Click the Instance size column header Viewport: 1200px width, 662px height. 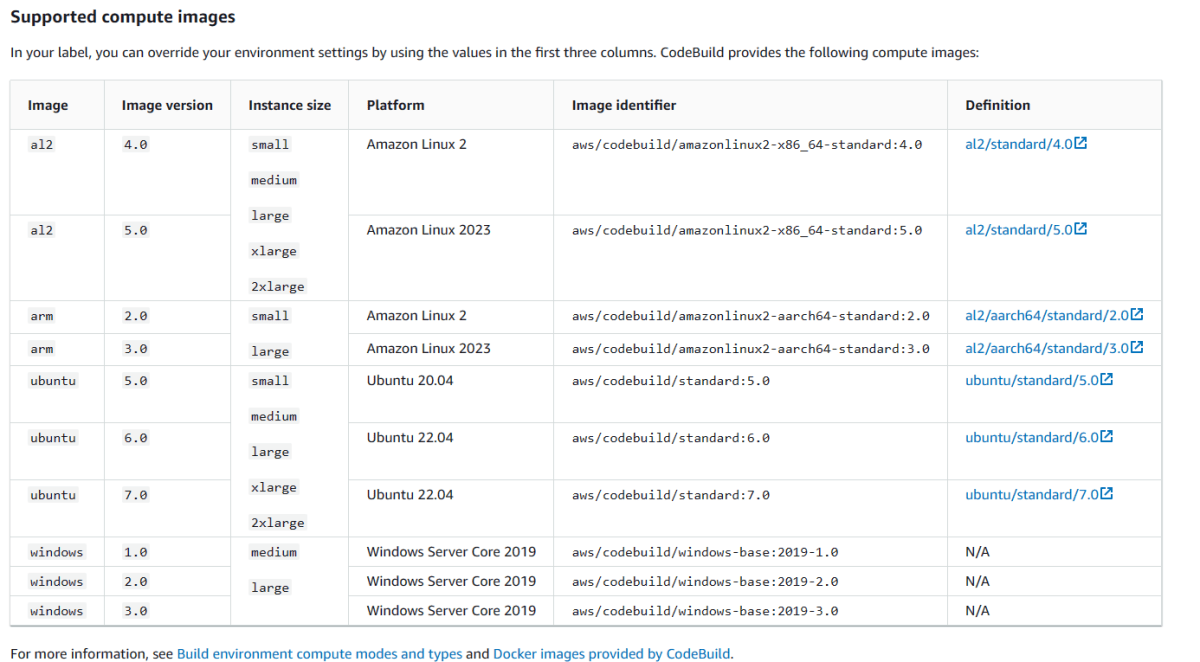click(290, 105)
